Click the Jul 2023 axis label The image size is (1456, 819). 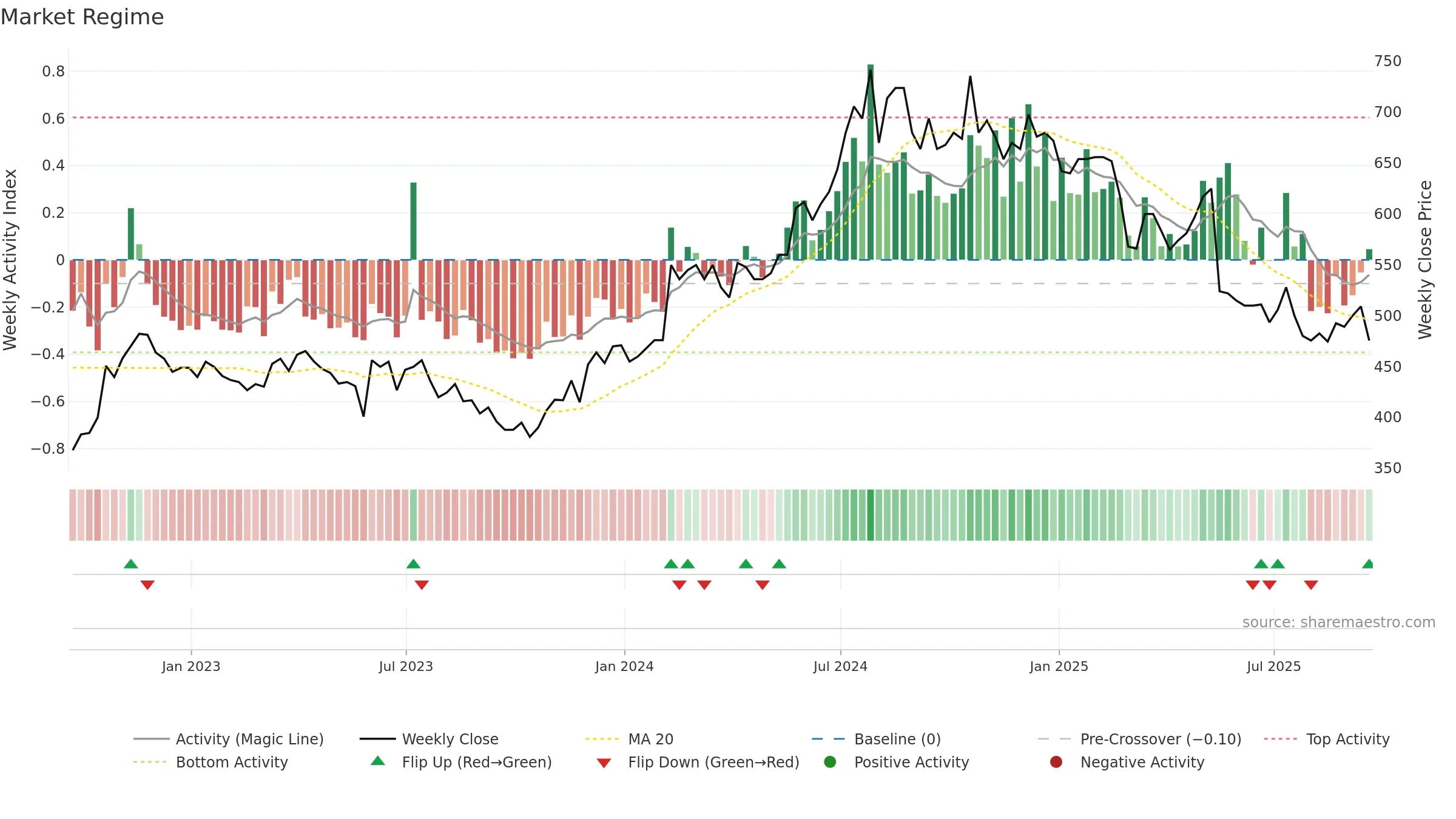406,666
